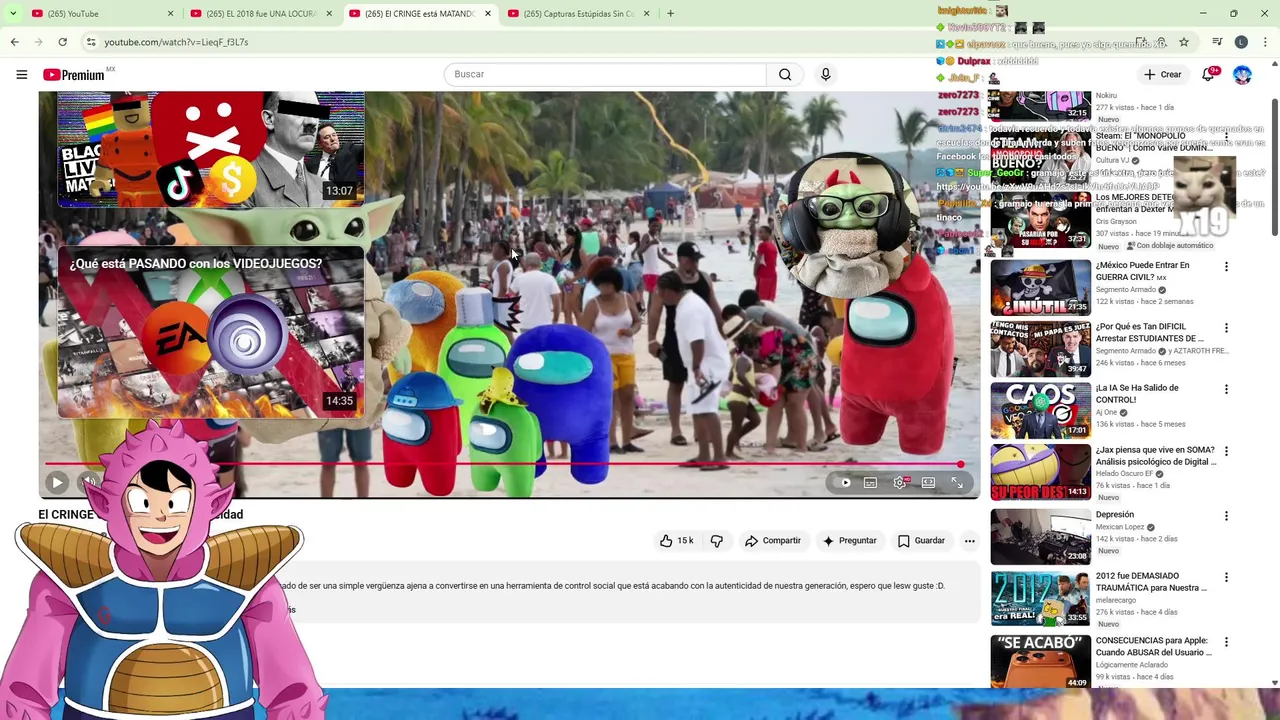1280x720 pixels.
Task: Click the Crear button
Action: 1163,74
